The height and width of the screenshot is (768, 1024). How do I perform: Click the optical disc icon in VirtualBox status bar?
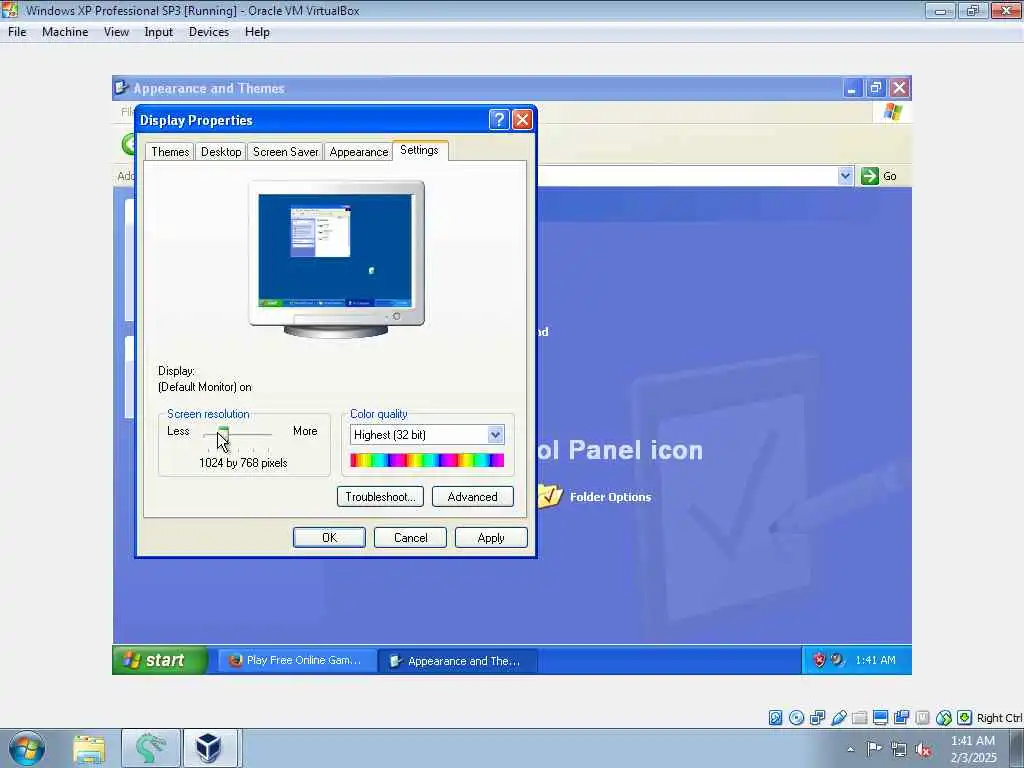[796, 718]
